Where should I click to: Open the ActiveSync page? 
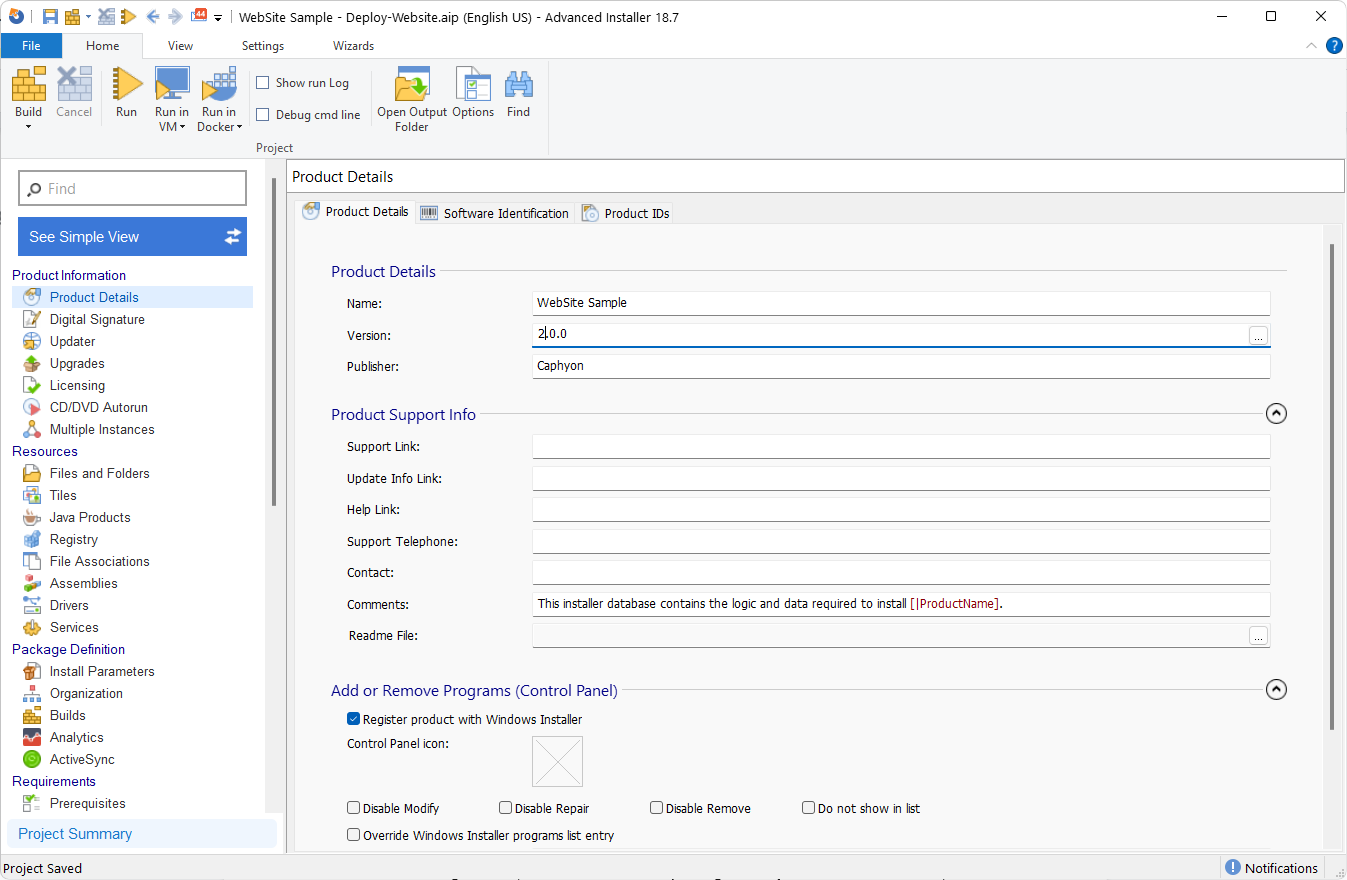82,759
